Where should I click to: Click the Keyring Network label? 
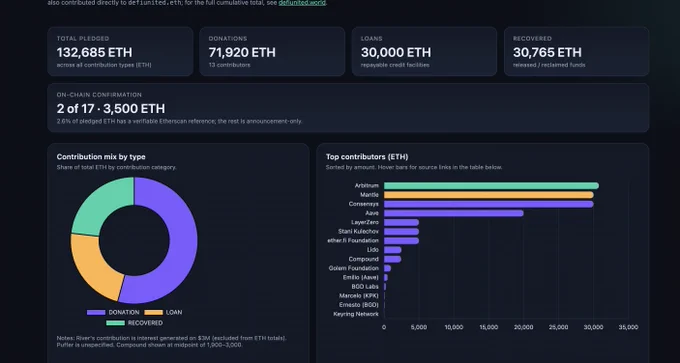tap(356, 314)
